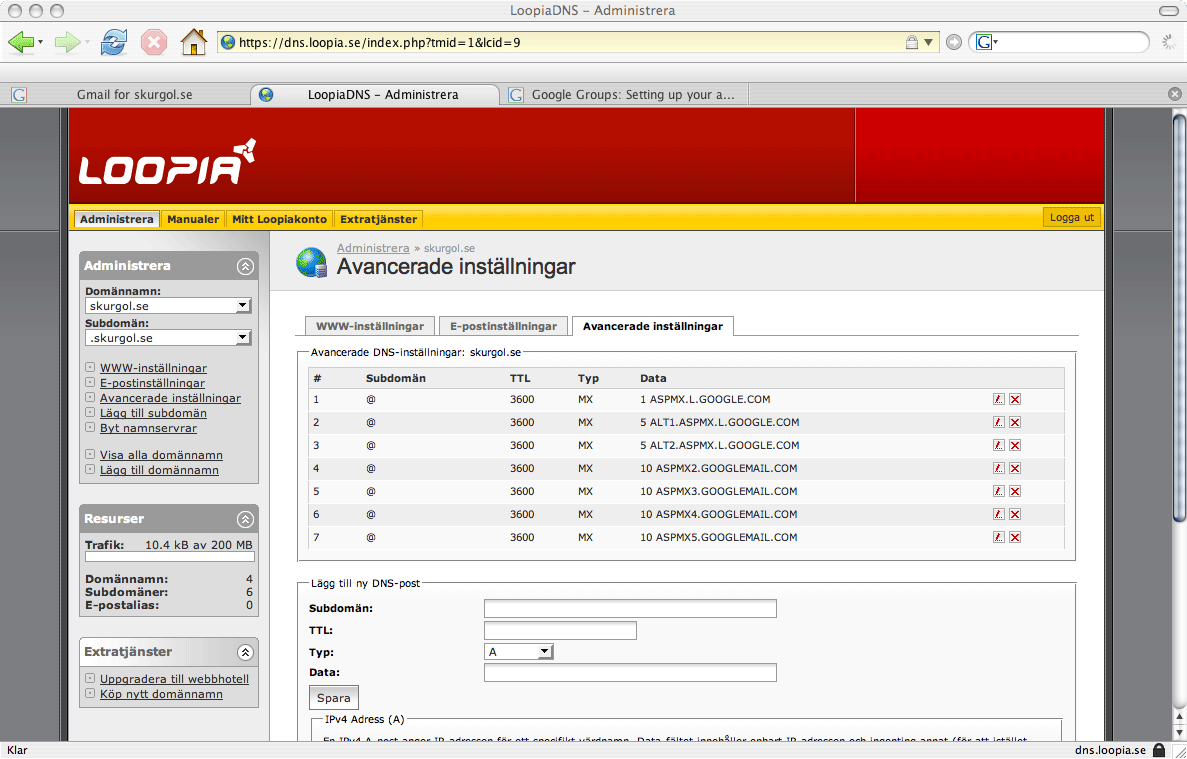
Task: Open address bar history dropdown arrow
Action: [929, 42]
